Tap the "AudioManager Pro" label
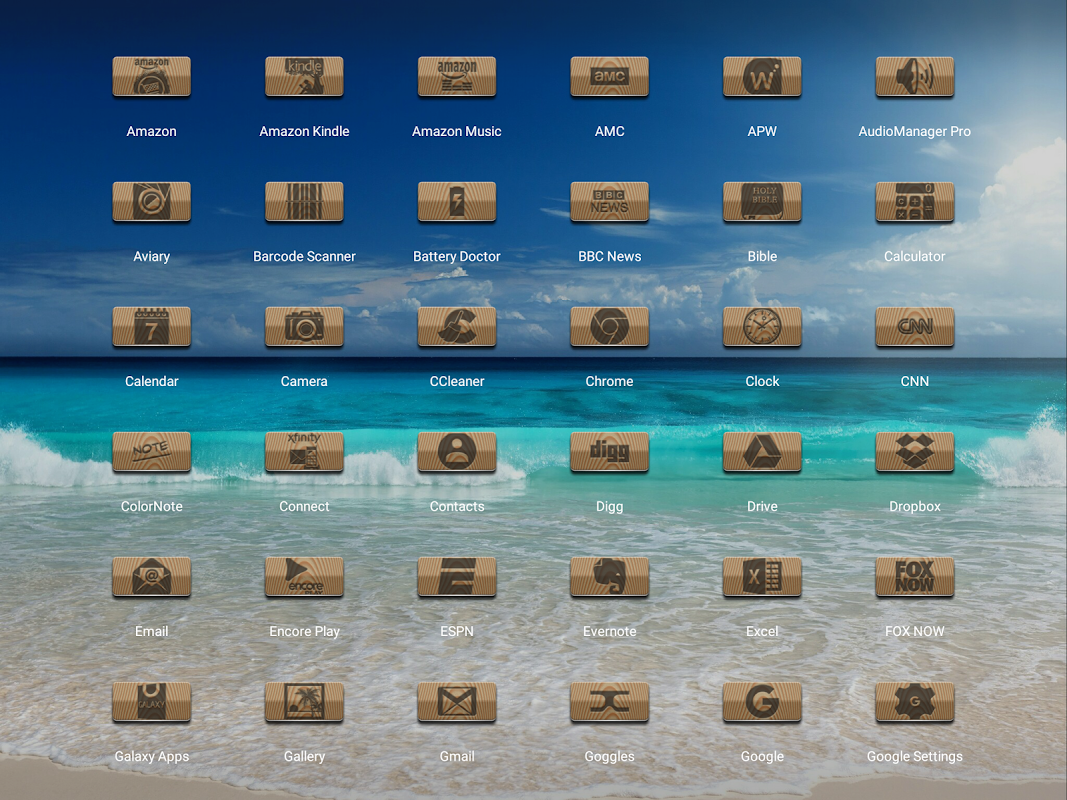The width and height of the screenshot is (1067, 800). tap(915, 131)
